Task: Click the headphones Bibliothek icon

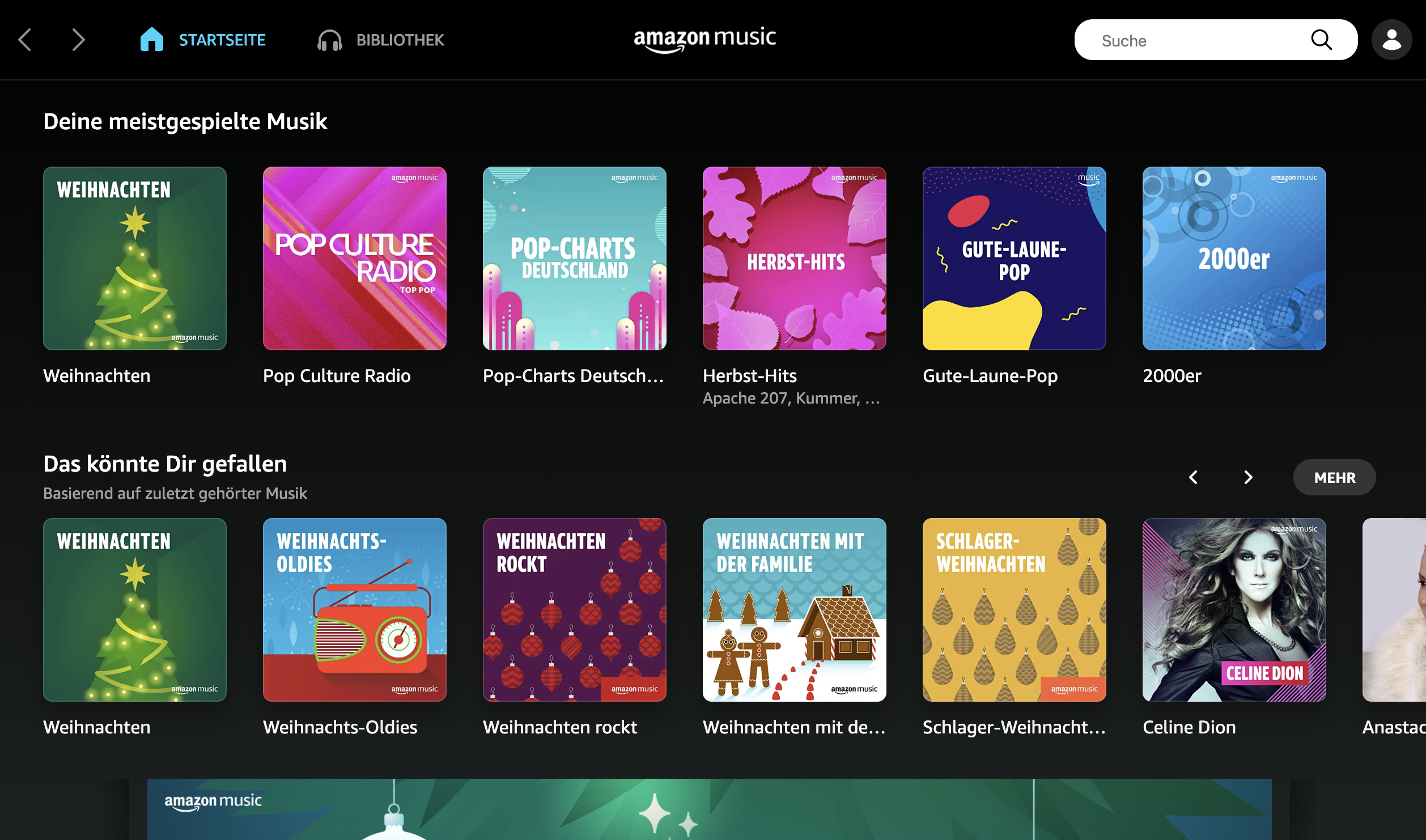Action: 329,40
